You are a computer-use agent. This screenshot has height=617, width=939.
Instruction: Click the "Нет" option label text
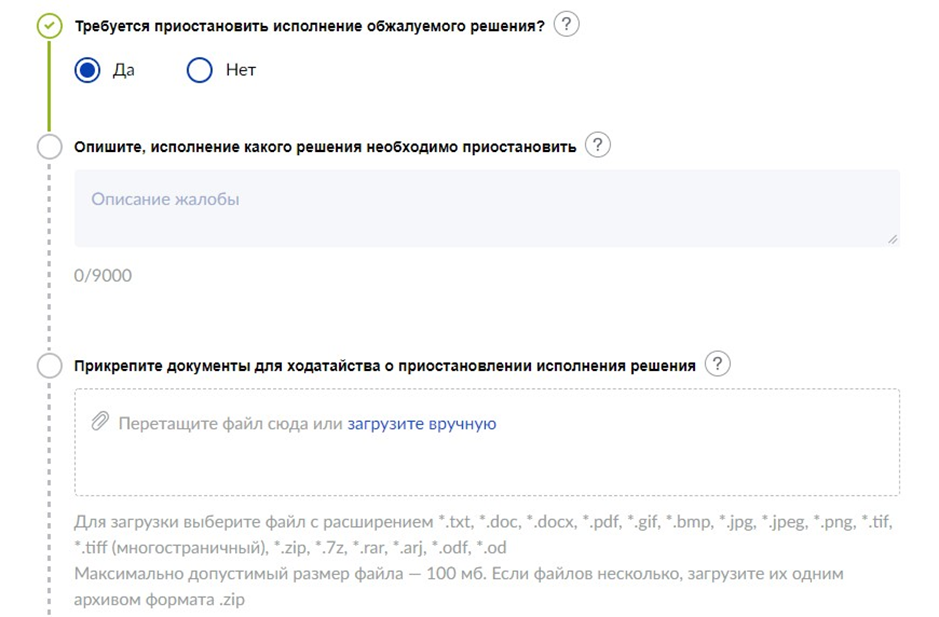[241, 71]
